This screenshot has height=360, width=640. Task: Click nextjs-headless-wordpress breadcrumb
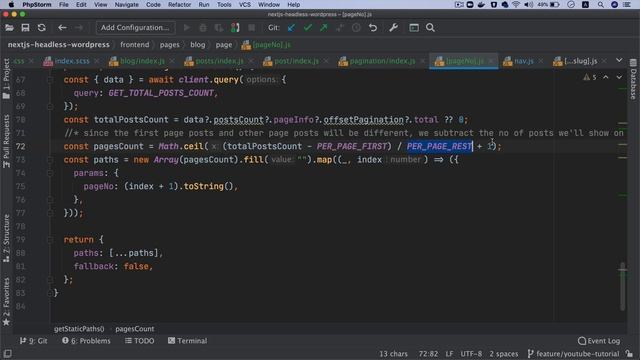(x=59, y=45)
